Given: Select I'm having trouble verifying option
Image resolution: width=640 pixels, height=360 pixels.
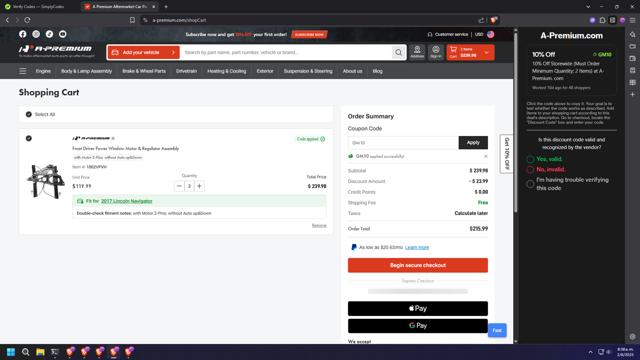Looking at the screenshot, I should (530, 184).
